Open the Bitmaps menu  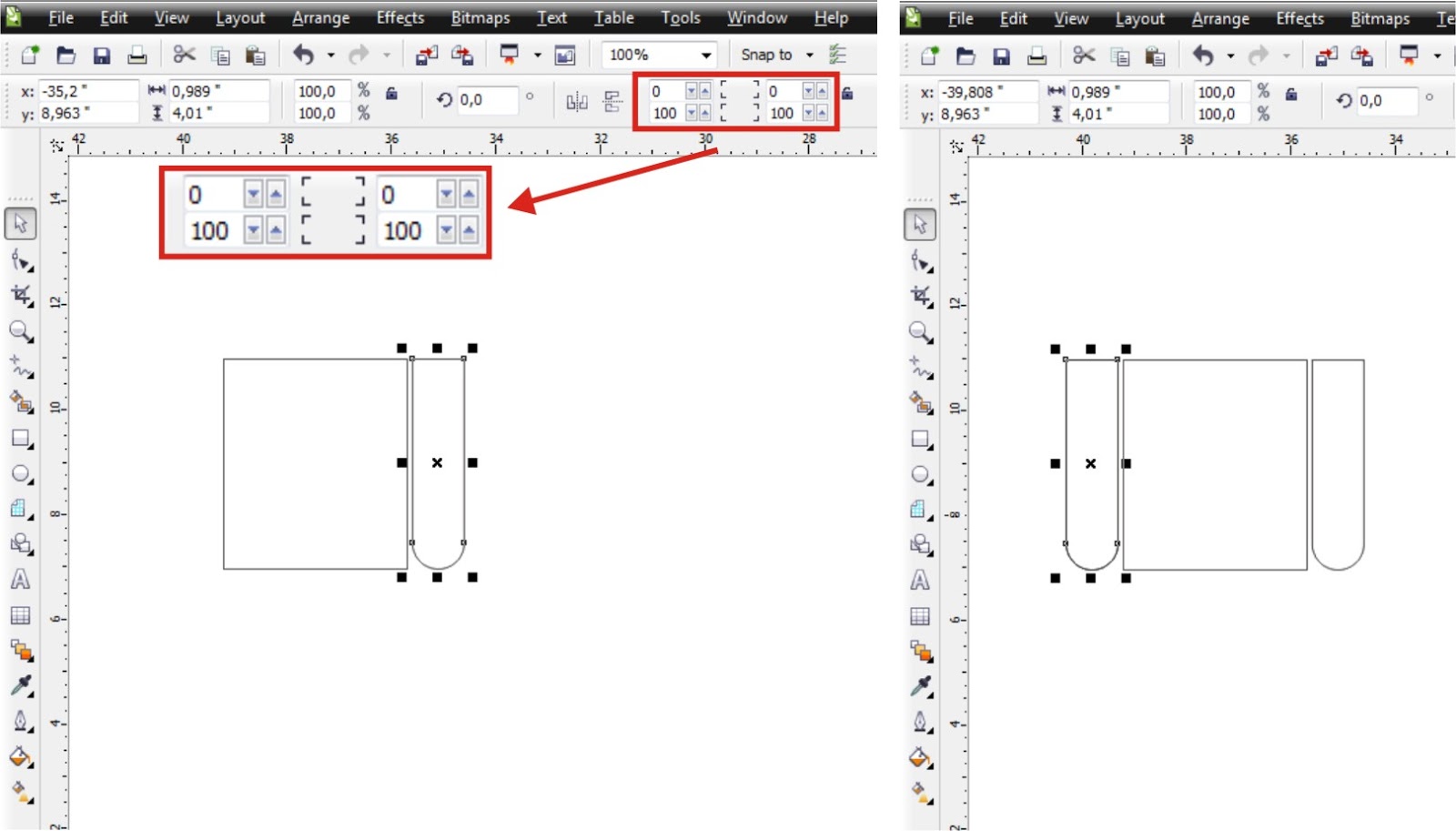tap(480, 16)
